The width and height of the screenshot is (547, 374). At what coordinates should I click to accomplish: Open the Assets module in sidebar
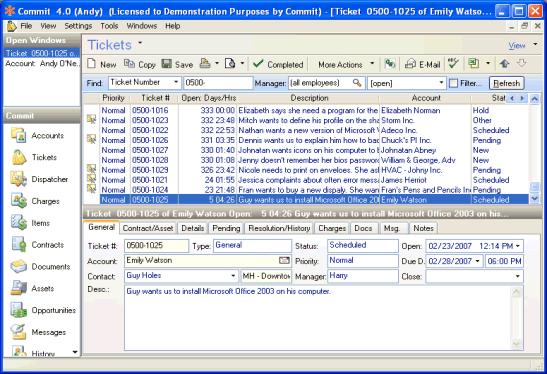[x=32, y=289]
